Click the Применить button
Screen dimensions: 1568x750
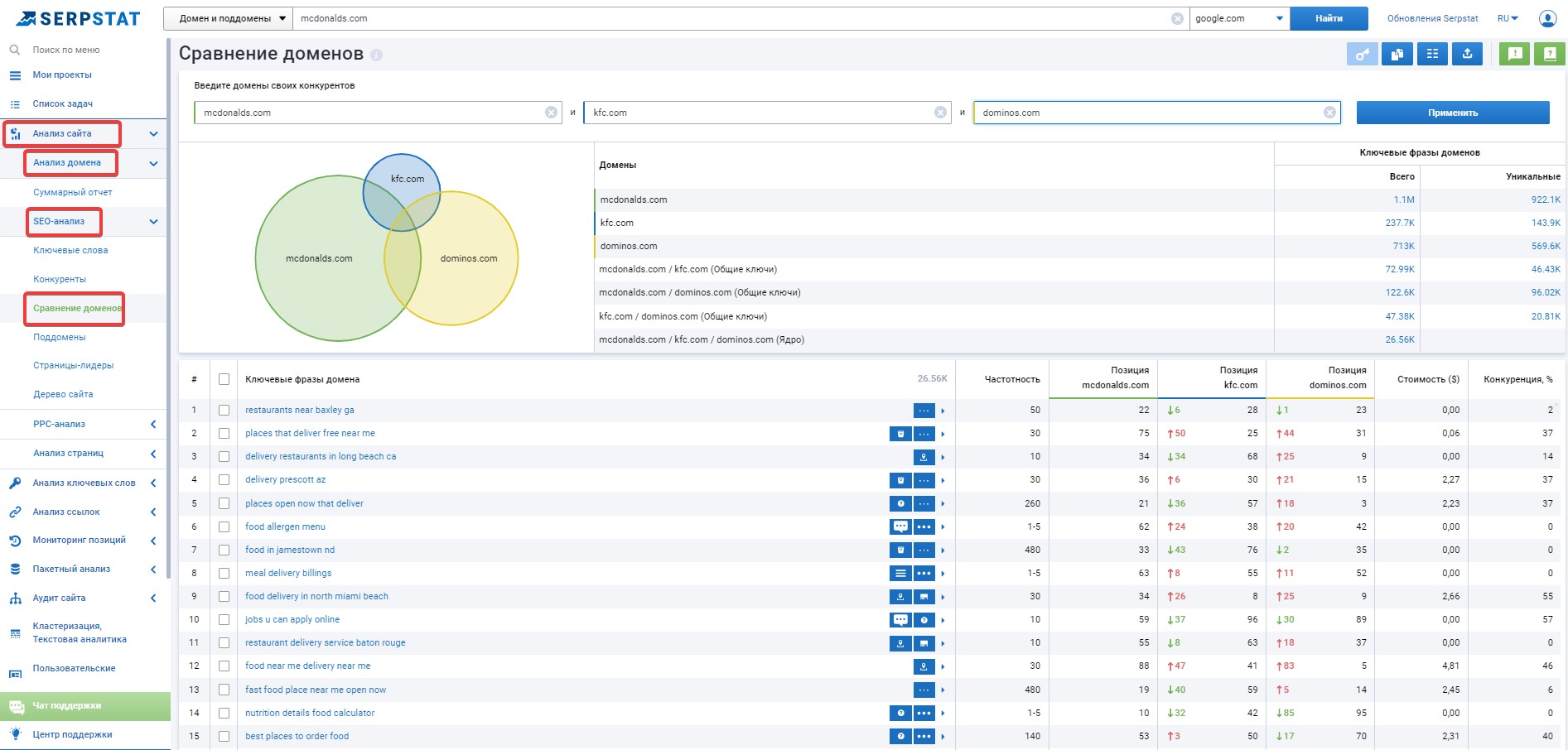pos(1453,113)
